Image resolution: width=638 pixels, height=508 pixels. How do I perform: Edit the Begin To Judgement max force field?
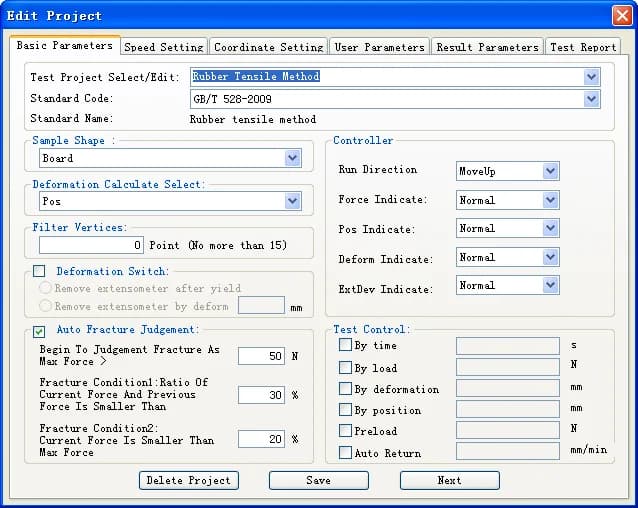(x=261, y=356)
